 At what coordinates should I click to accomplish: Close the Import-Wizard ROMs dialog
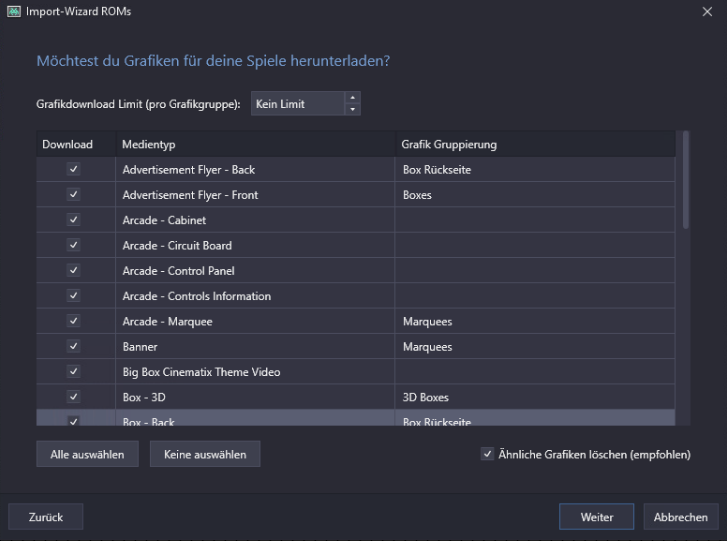pos(707,11)
